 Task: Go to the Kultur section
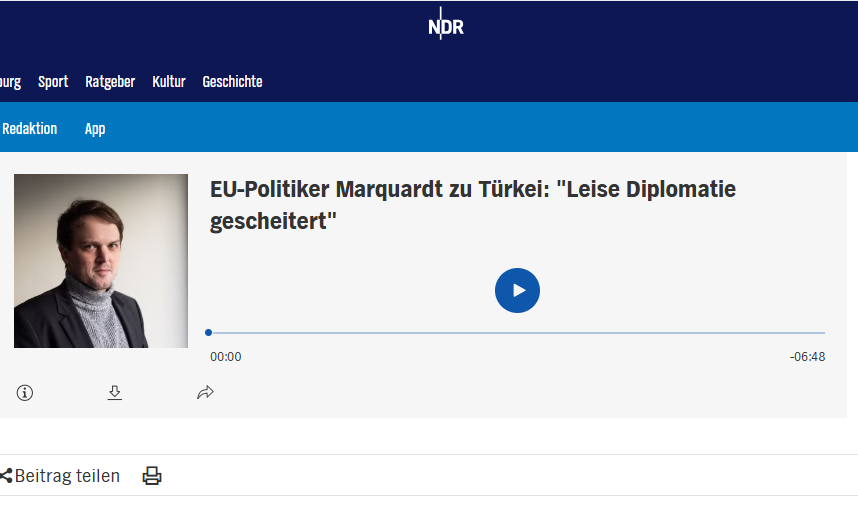169,82
